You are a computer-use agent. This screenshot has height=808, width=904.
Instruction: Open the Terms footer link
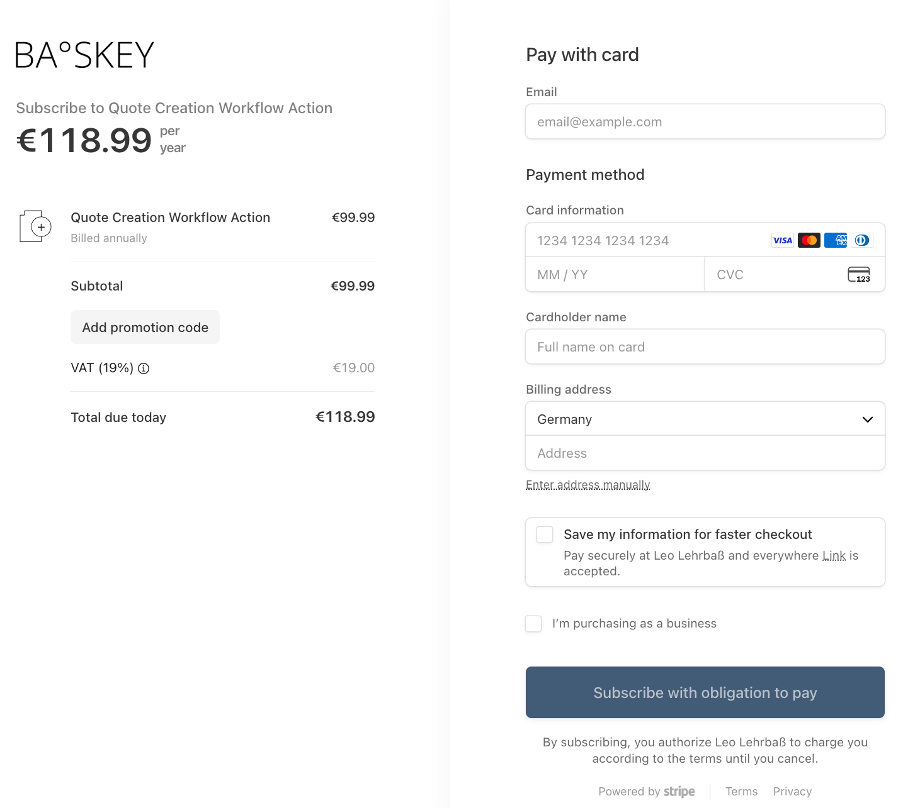tap(741, 791)
